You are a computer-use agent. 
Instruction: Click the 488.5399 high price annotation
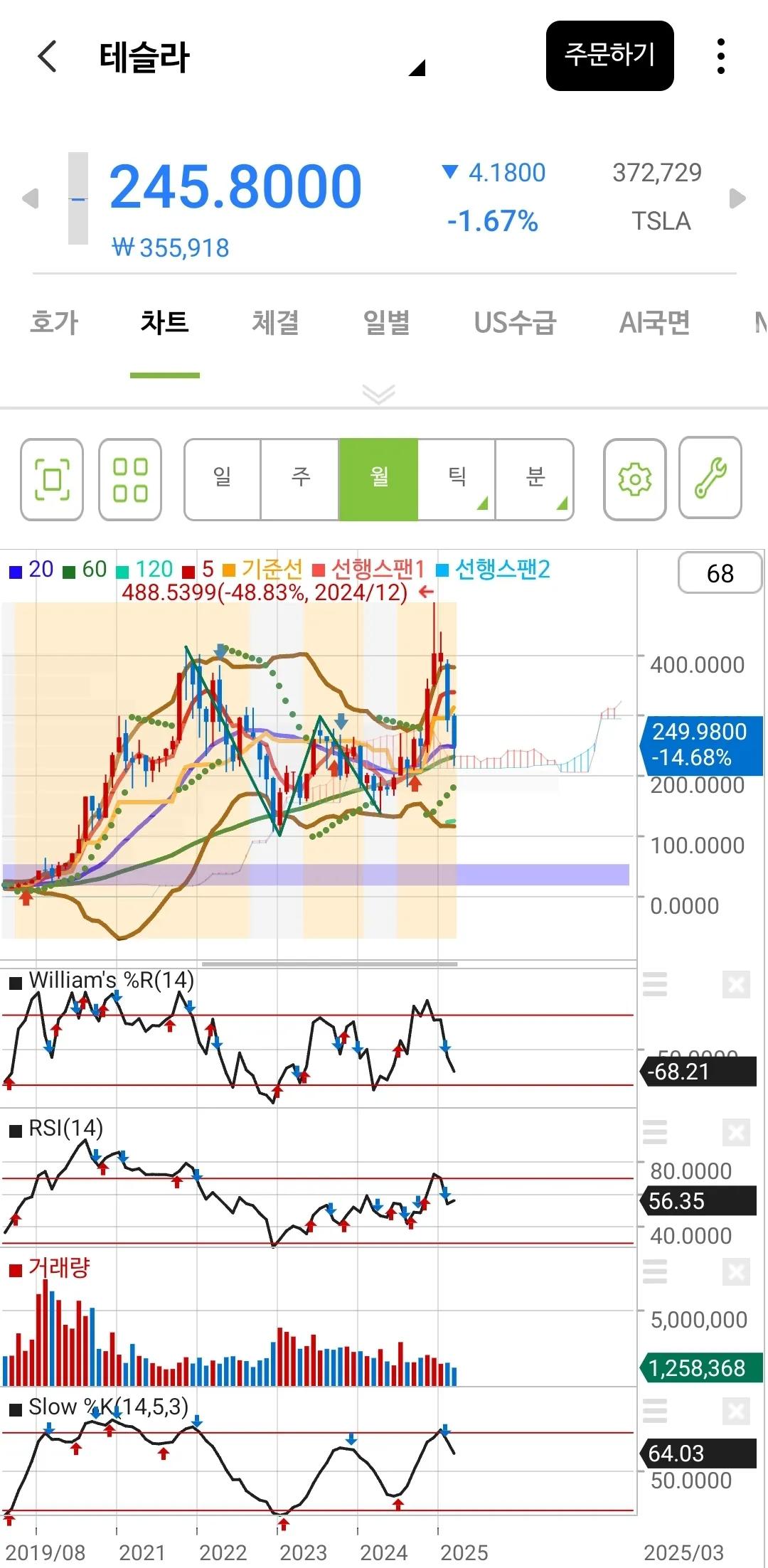265,592
